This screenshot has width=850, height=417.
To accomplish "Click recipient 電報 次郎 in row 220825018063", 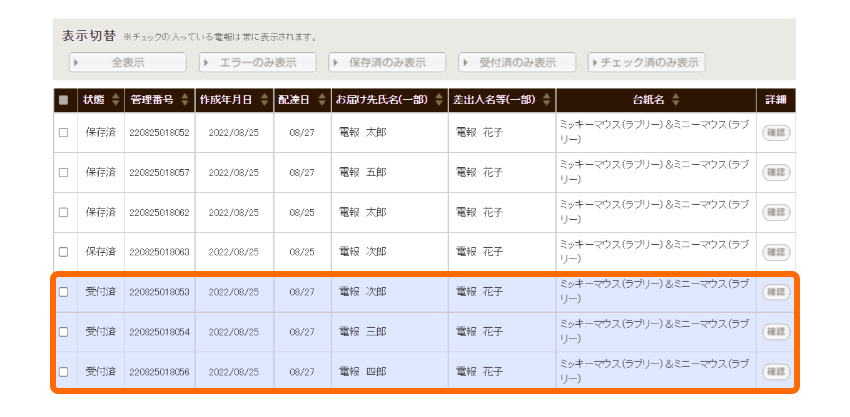I will tap(363, 252).
